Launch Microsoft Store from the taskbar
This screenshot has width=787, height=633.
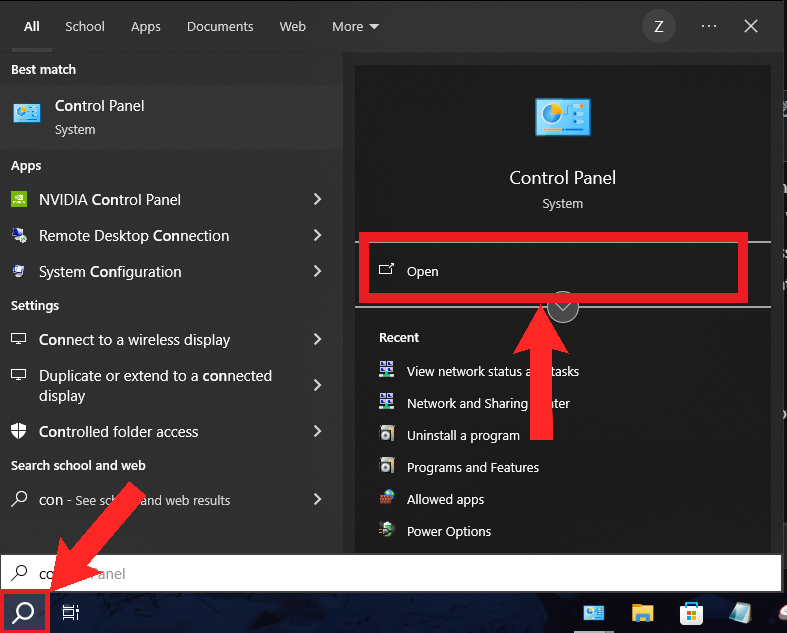690,612
